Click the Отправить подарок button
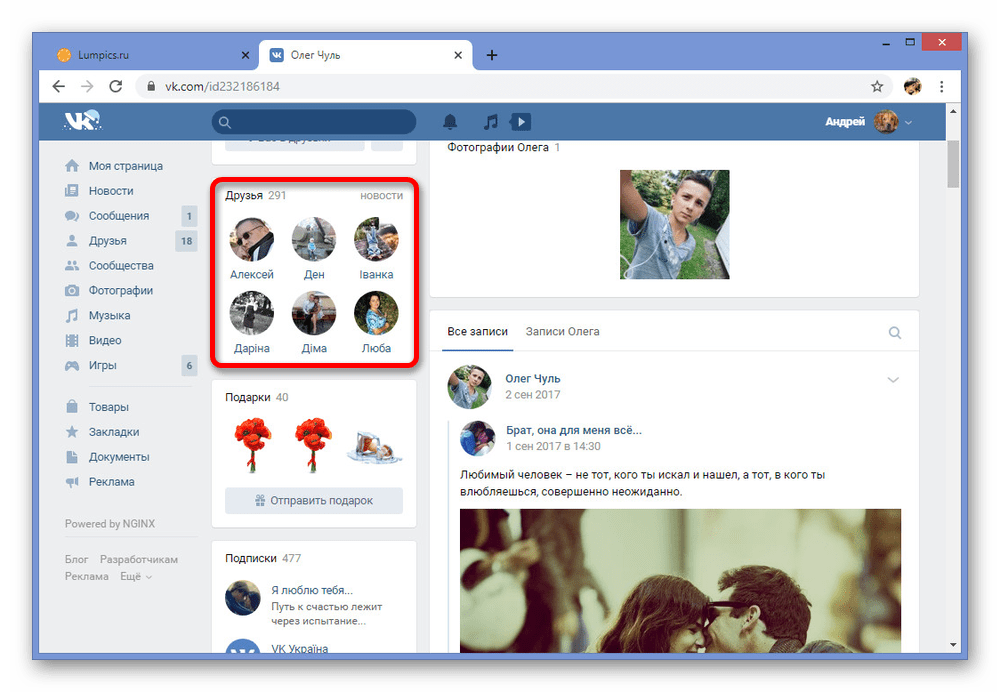 pos(314,501)
